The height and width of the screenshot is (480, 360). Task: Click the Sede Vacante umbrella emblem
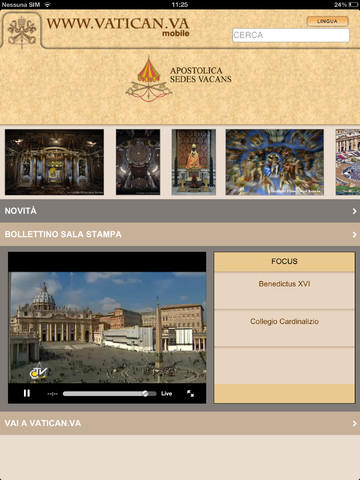(x=149, y=80)
